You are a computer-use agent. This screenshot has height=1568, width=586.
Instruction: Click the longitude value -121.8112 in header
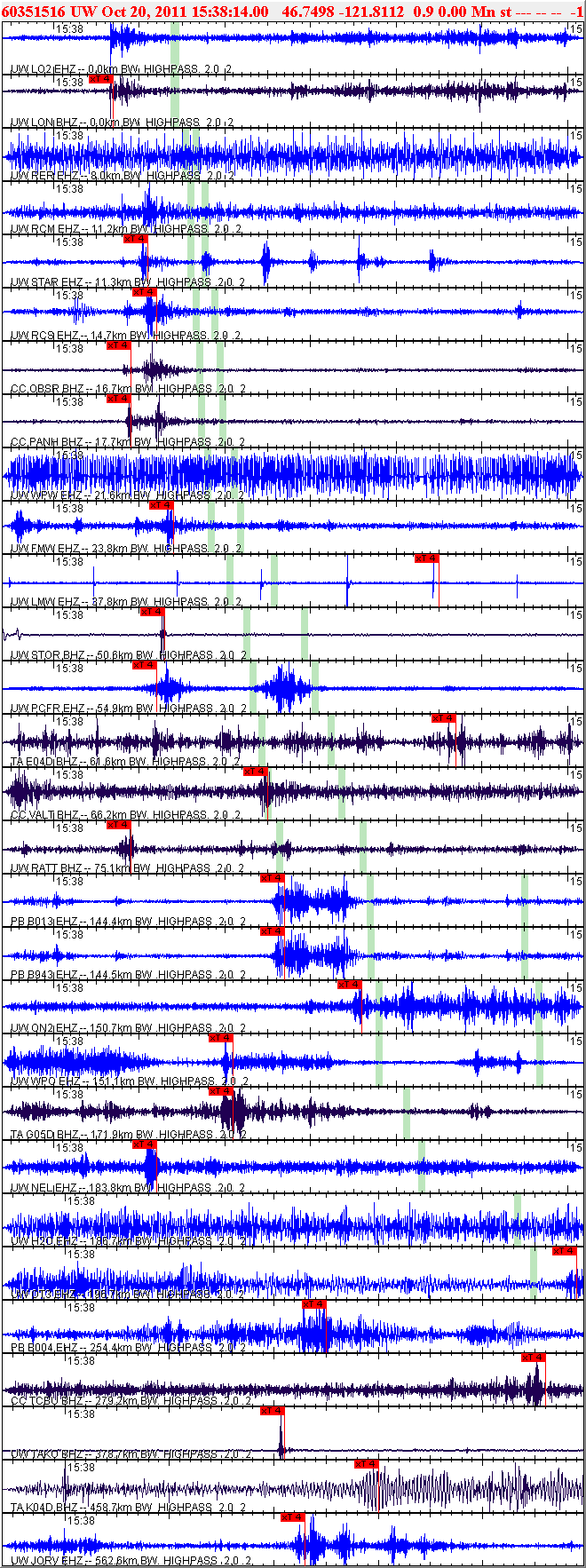tap(371, 11)
